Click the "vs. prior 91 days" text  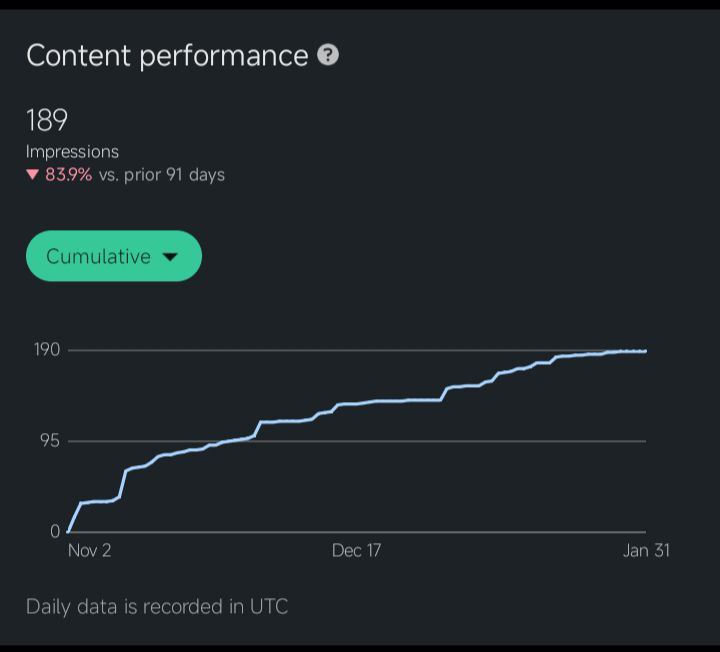(161, 175)
